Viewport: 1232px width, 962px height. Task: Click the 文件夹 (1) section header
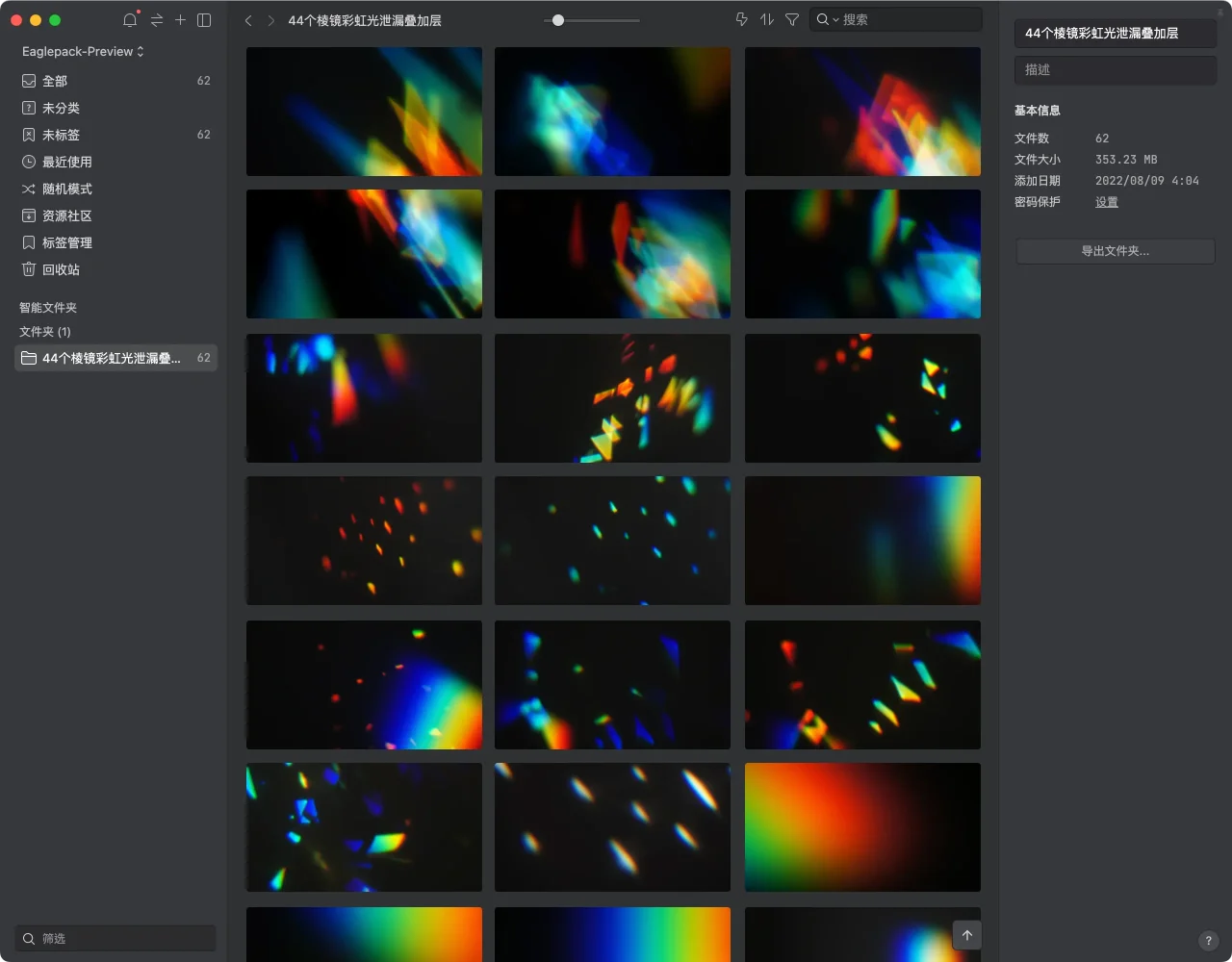pos(45,332)
